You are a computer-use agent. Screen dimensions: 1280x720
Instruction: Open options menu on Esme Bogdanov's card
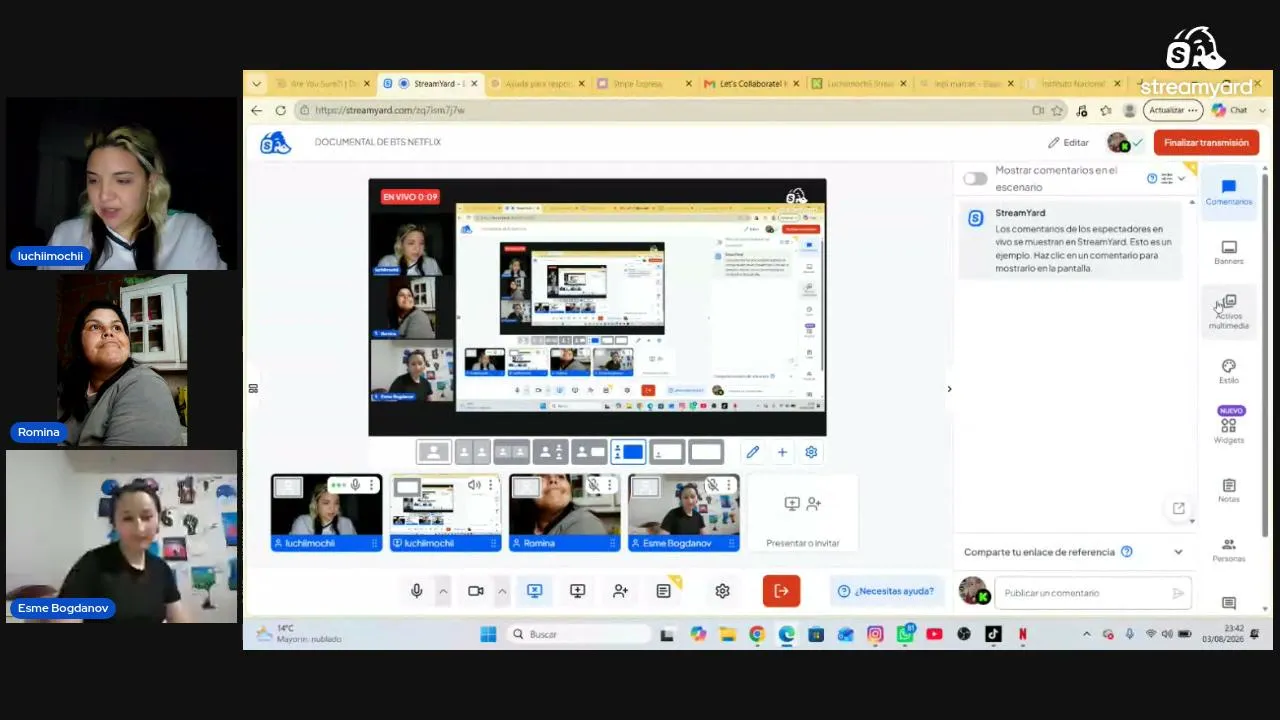pyautogui.click(x=728, y=485)
